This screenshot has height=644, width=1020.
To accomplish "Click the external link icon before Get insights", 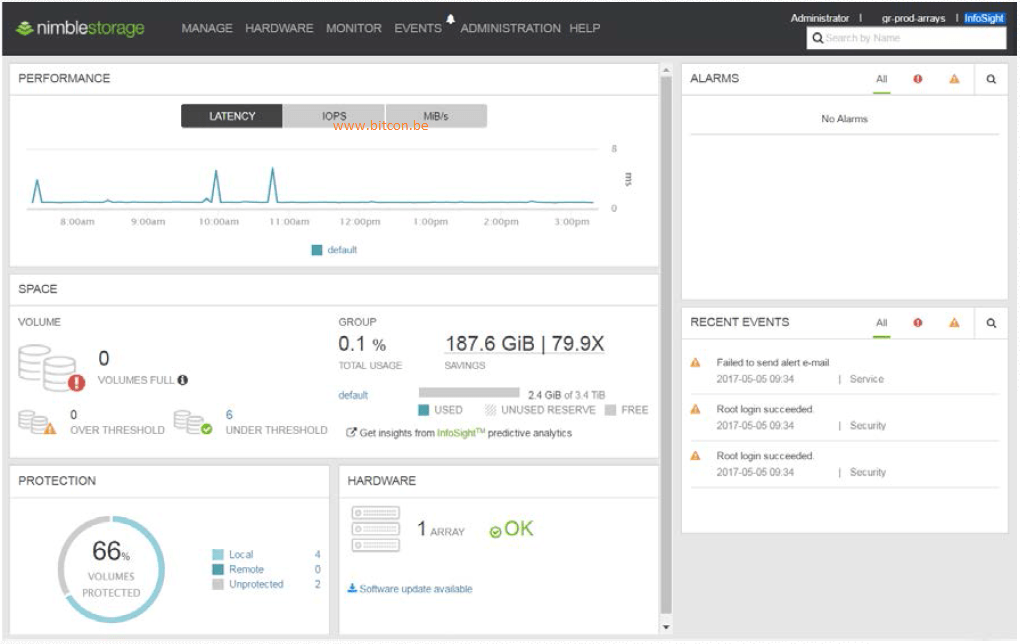I will (351, 433).
